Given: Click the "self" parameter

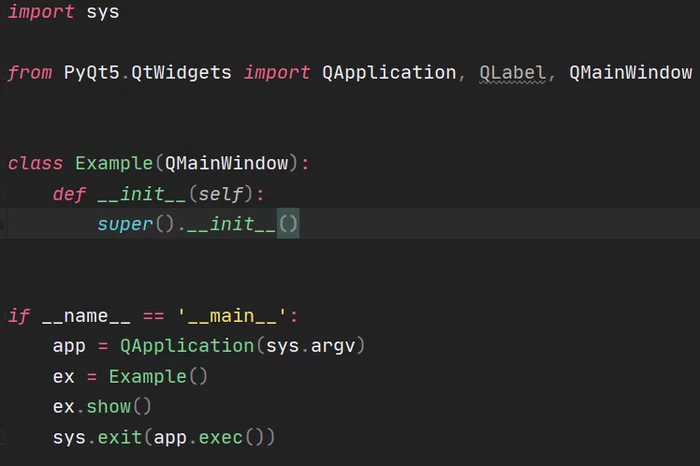Looking at the screenshot, I should [221, 194].
